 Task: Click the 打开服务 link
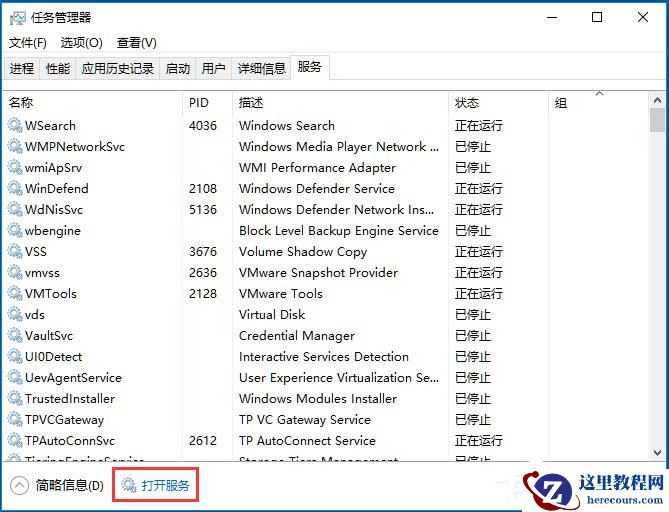[x=166, y=486]
